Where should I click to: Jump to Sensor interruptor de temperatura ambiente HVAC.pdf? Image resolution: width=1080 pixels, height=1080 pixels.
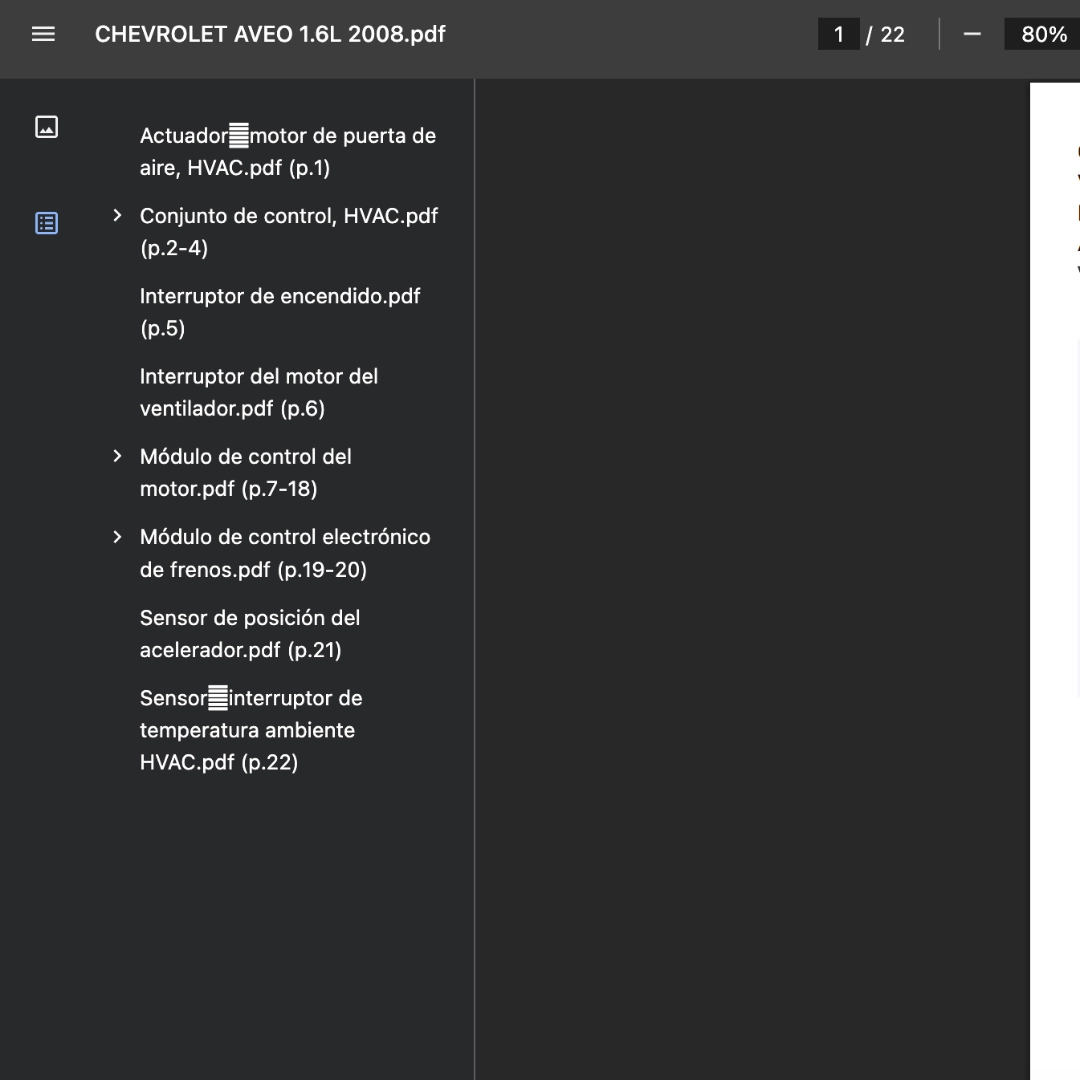click(251, 730)
